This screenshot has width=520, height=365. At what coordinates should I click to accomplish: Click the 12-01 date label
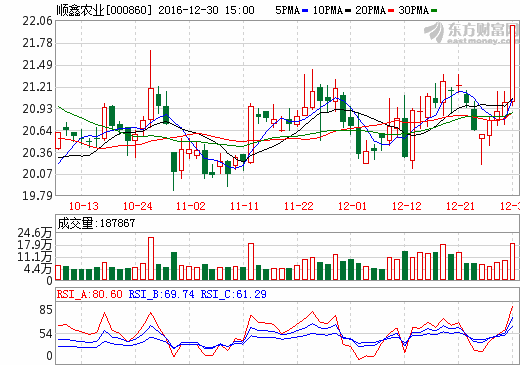pyautogui.click(x=352, y=206)
